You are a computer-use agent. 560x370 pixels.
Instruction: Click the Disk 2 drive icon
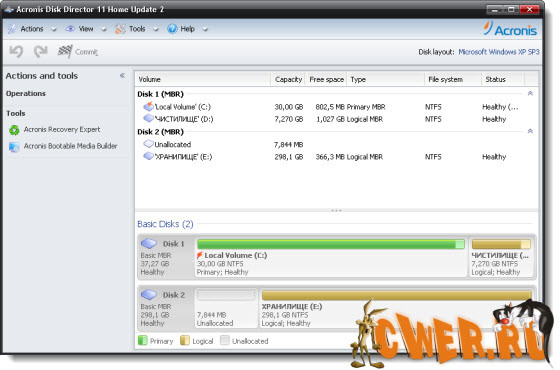149,295
